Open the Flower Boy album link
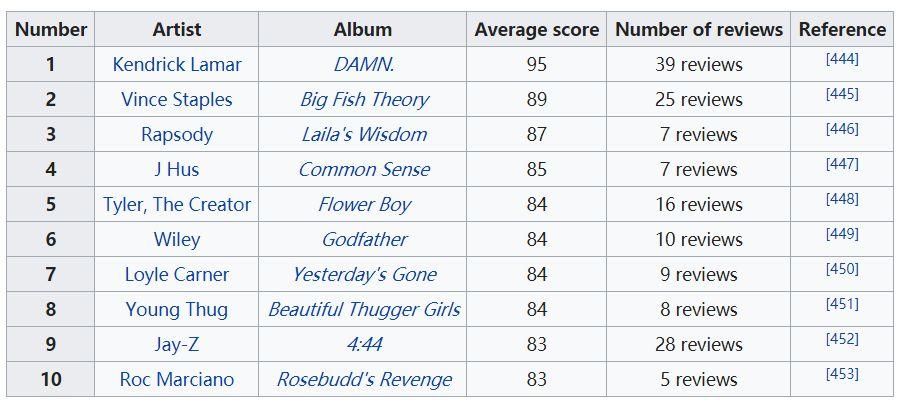Screen dimensions: 906x406 pyautogui.click(x=363, y=204)
